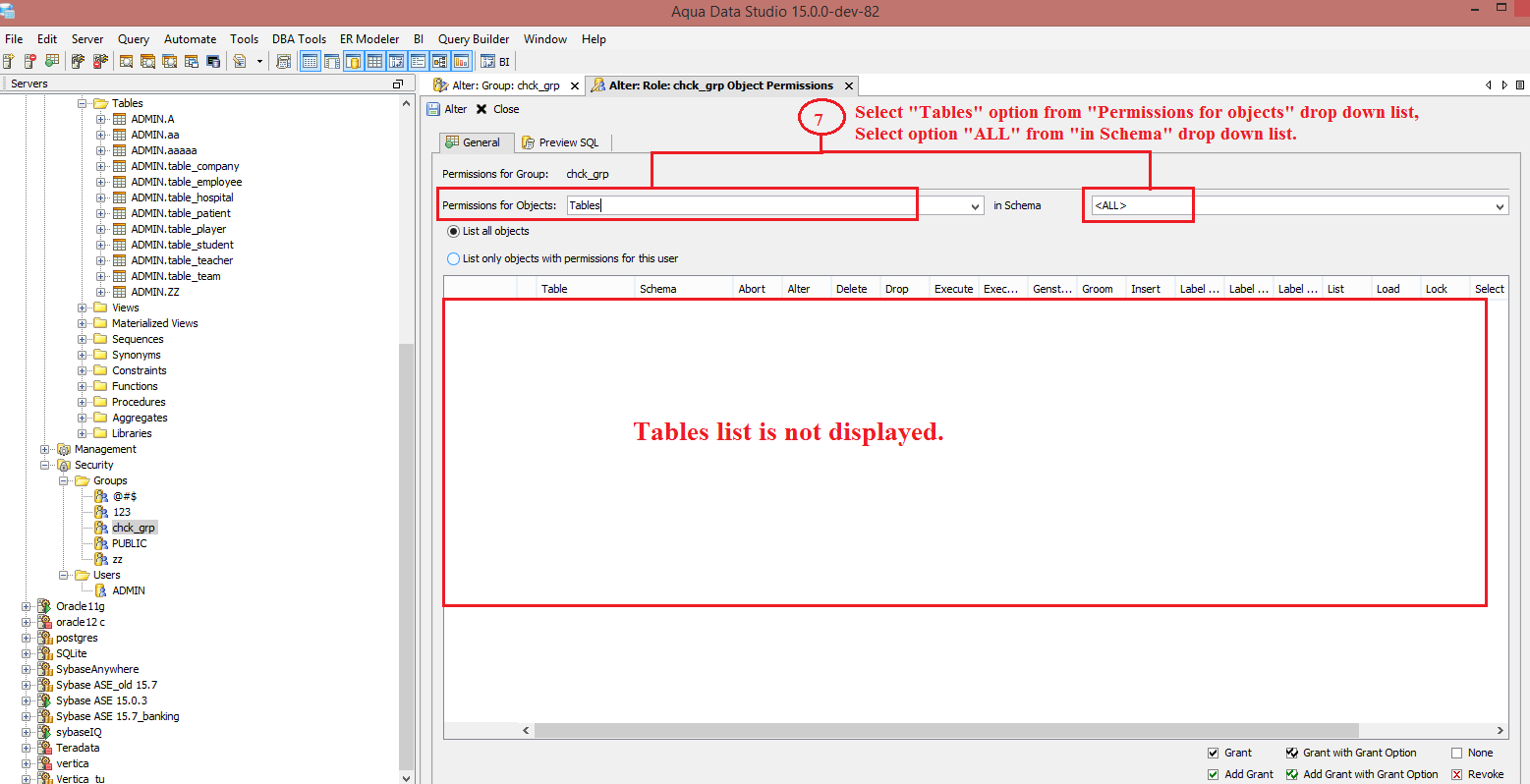The height and width of the screenshot is (784, 1530).
Task: Click the Alter button
Action: (x=447, y=109)
